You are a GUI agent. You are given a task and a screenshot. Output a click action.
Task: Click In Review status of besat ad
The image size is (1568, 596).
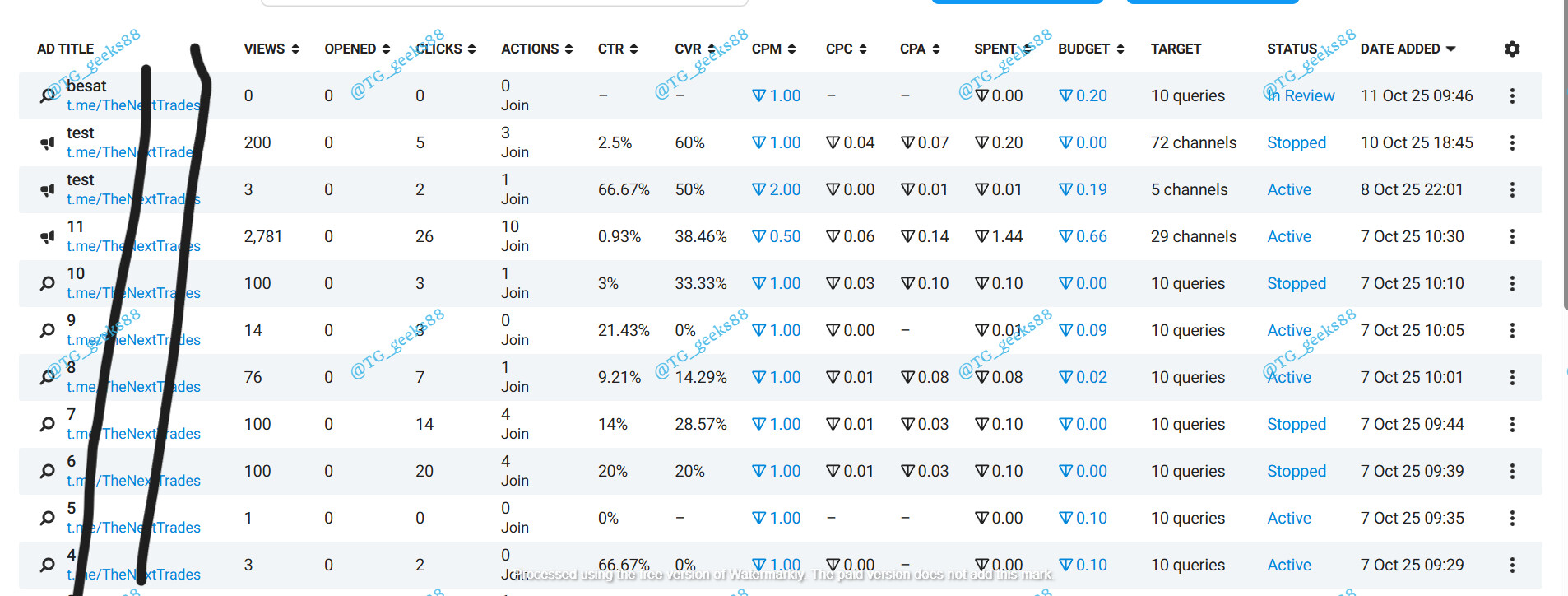click(x=1302, y=96)
